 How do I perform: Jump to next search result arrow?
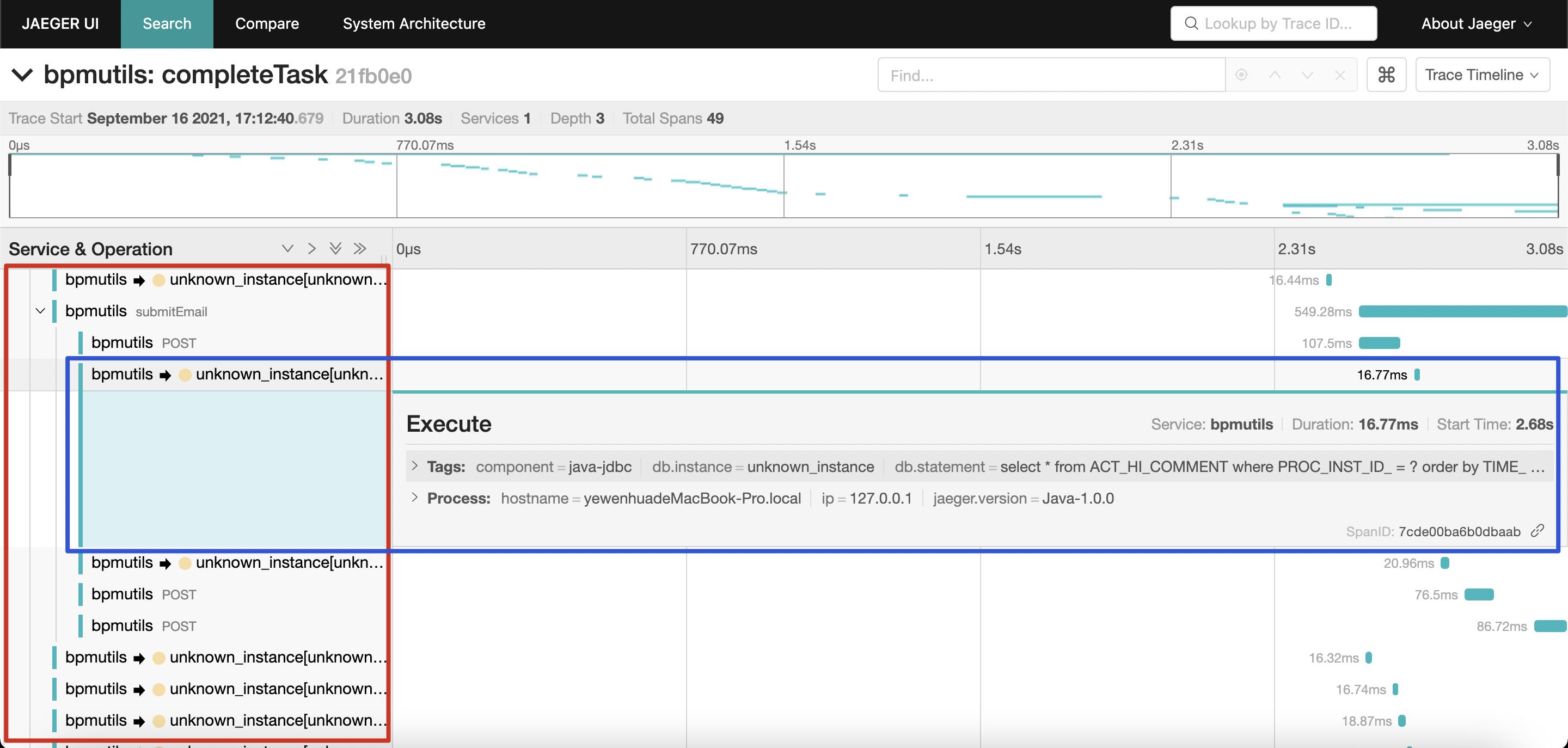(x=1307, y=75)
